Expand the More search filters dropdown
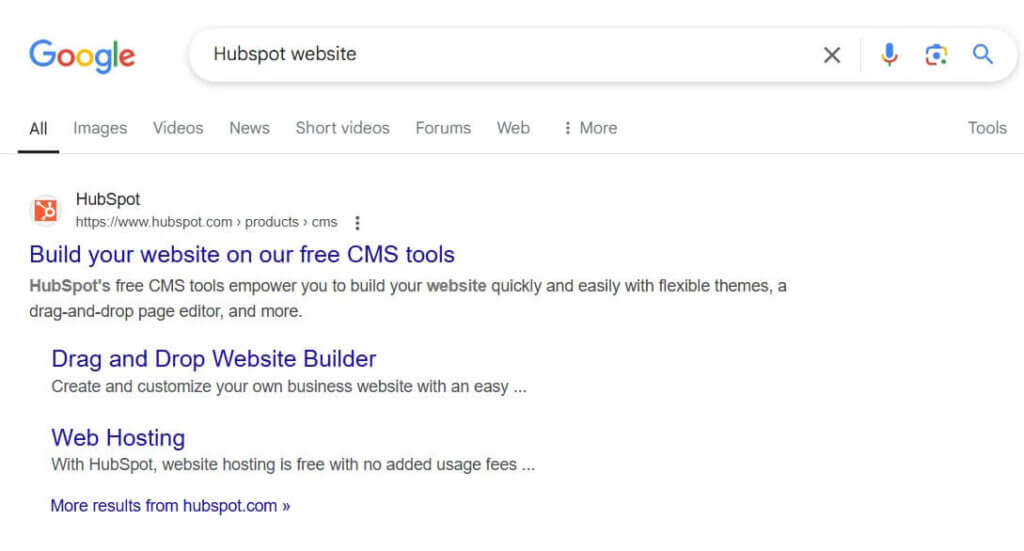 [x=590, y=128]
